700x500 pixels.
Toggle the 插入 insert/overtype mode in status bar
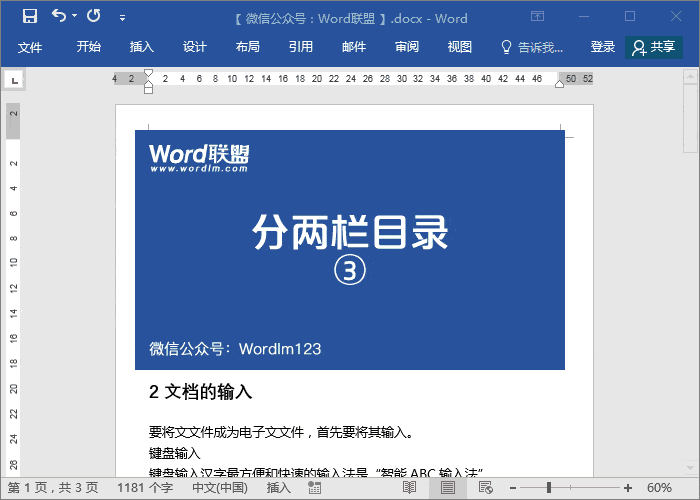coord(279,488)
